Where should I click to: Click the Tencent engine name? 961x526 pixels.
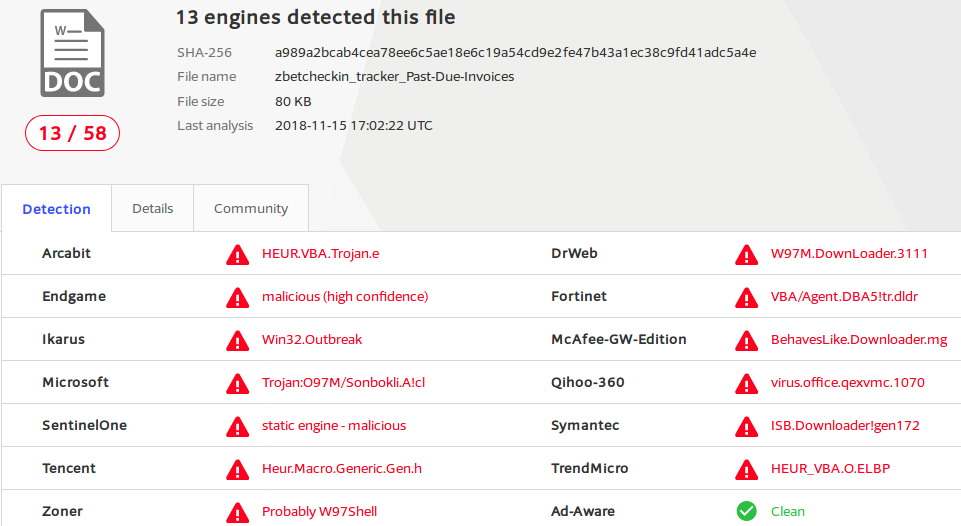(69, 468)
